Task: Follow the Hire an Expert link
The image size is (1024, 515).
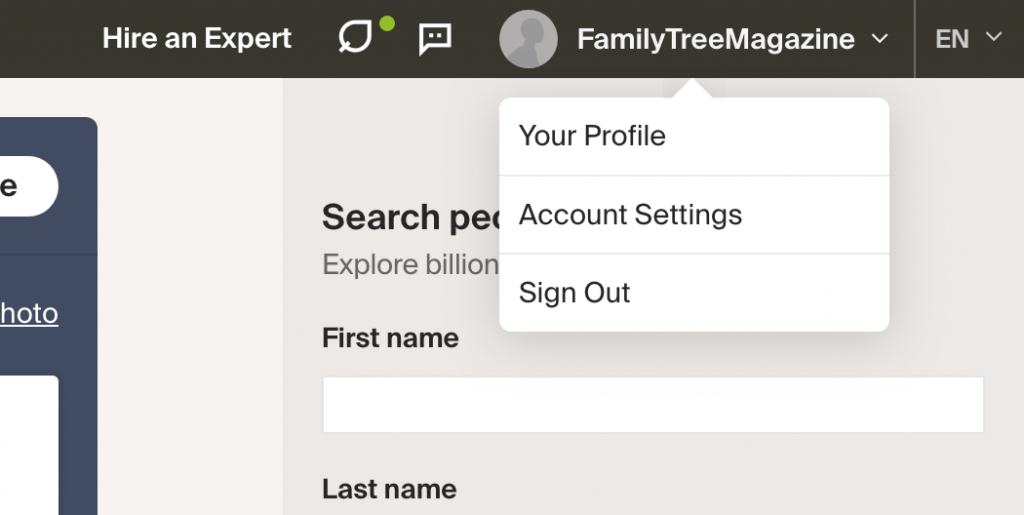Action: point(197,39)
